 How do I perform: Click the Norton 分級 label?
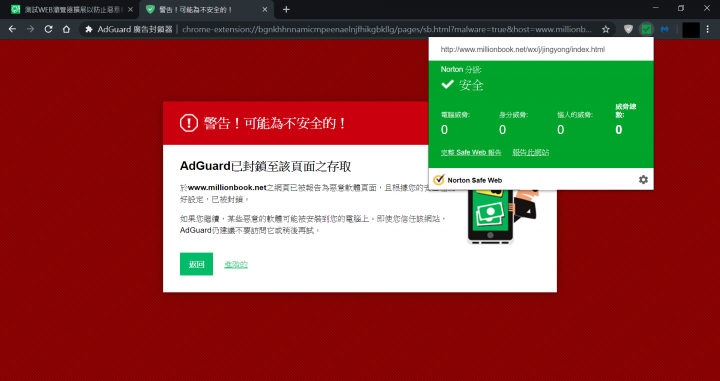click(461, 70)
